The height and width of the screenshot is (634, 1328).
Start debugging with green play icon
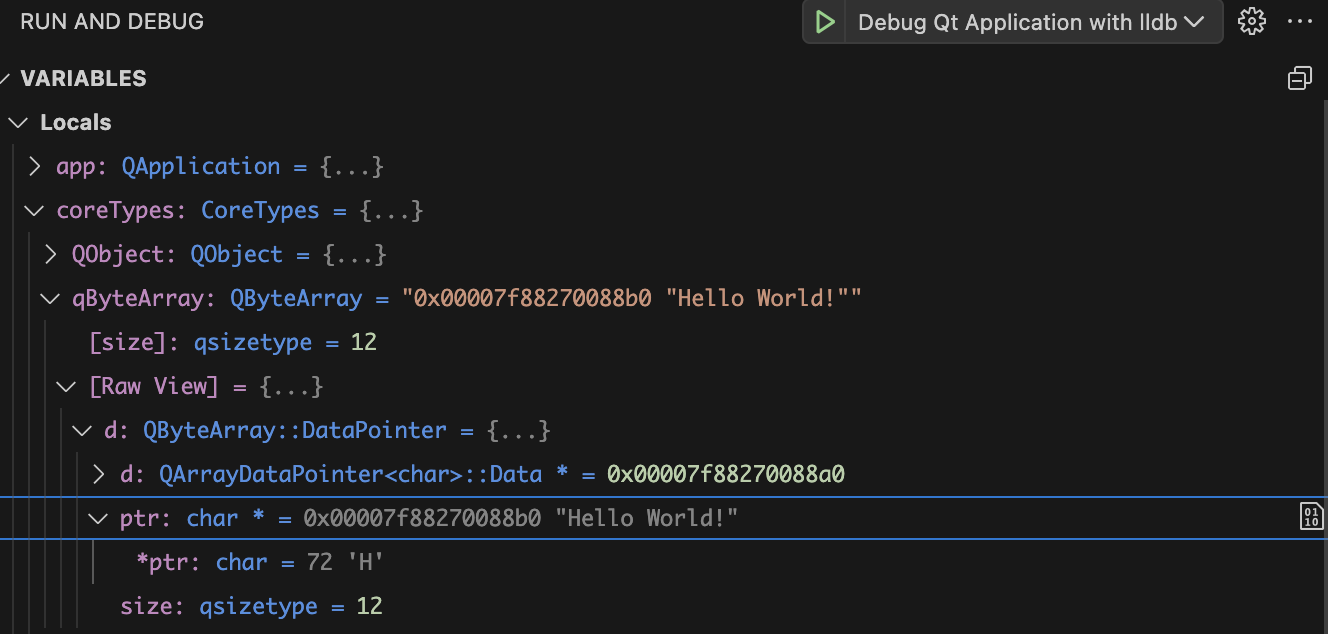point(825,22)
